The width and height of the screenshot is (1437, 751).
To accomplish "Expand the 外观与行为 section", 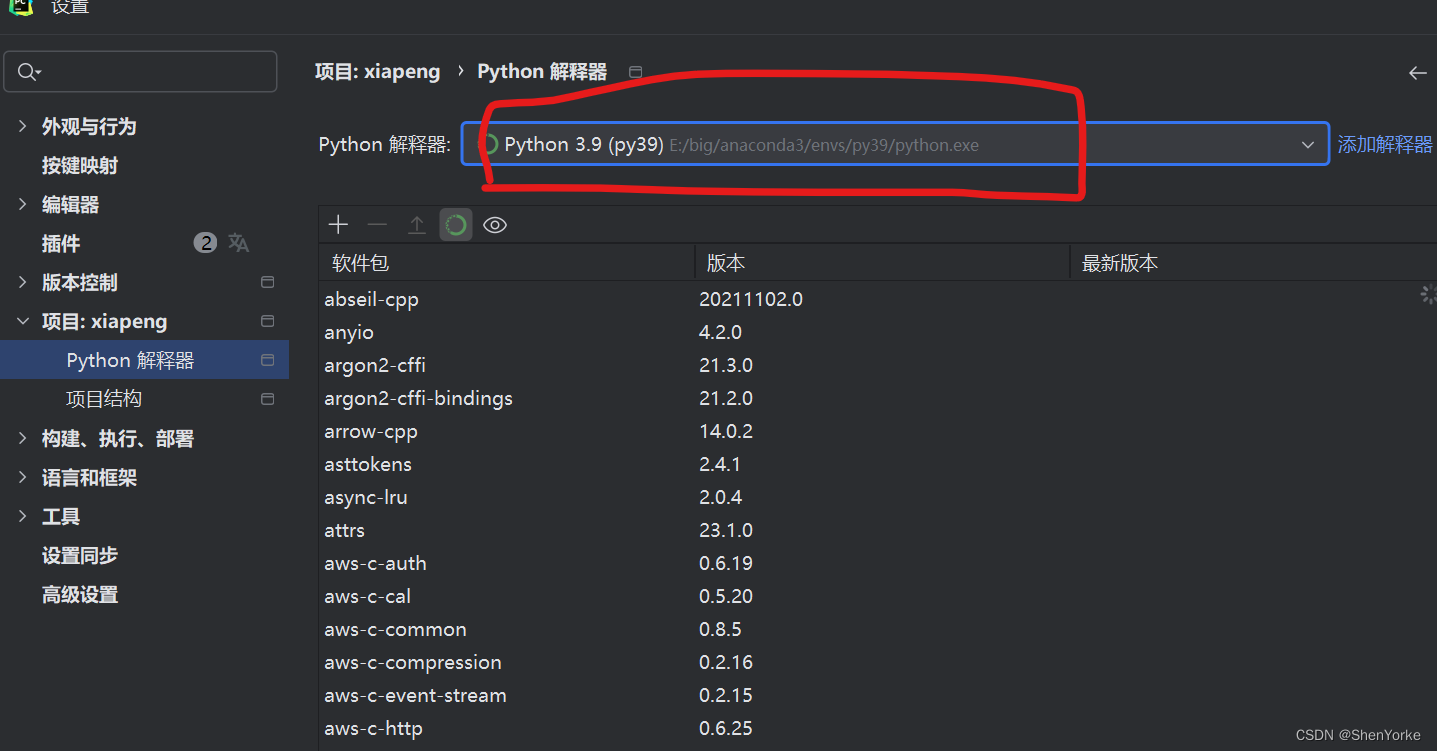I will point(22,126).
